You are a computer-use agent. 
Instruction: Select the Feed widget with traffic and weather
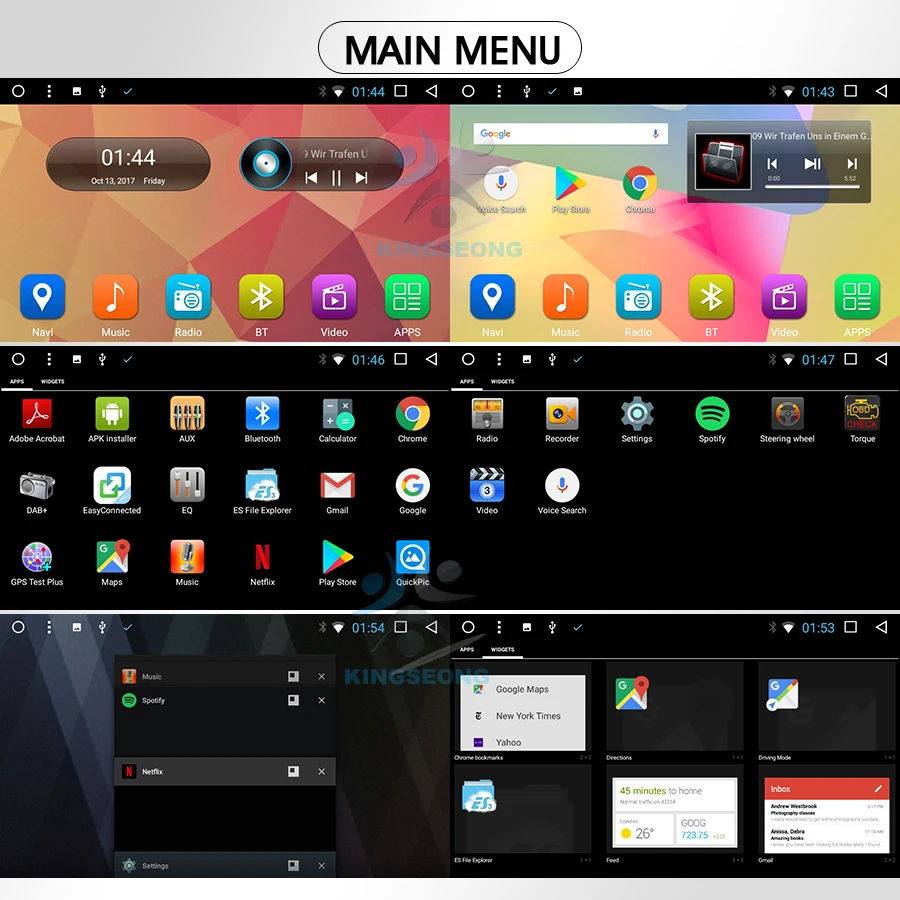click(x=675, y=814)
